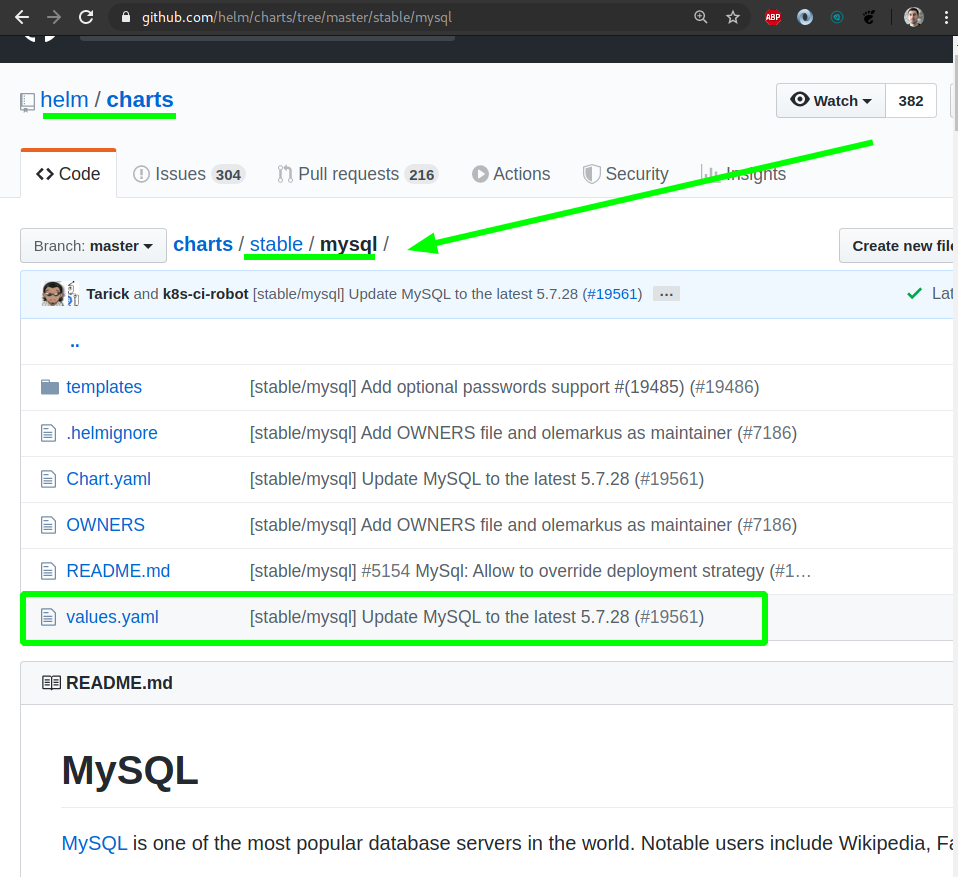Click Create new file button
The width and height of the screenshot is (958, 877).
(x=898, y=246)
